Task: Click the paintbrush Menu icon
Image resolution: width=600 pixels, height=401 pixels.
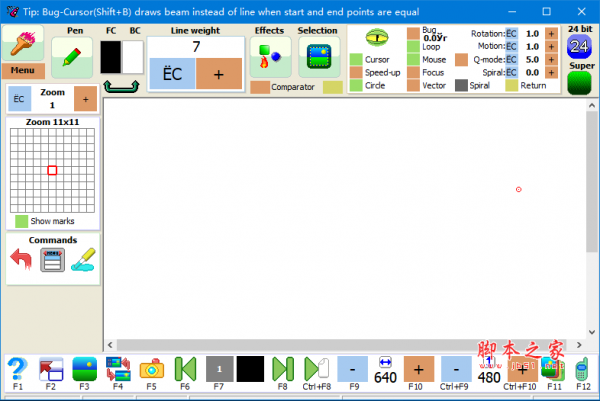Action: pos(23,43)
